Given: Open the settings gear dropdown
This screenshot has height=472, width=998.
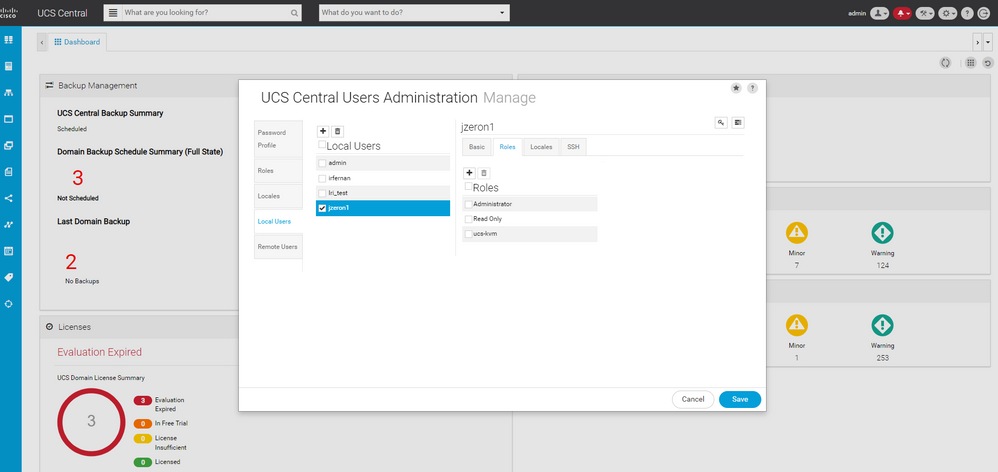Looking at the screenshot, I should 946,13.
